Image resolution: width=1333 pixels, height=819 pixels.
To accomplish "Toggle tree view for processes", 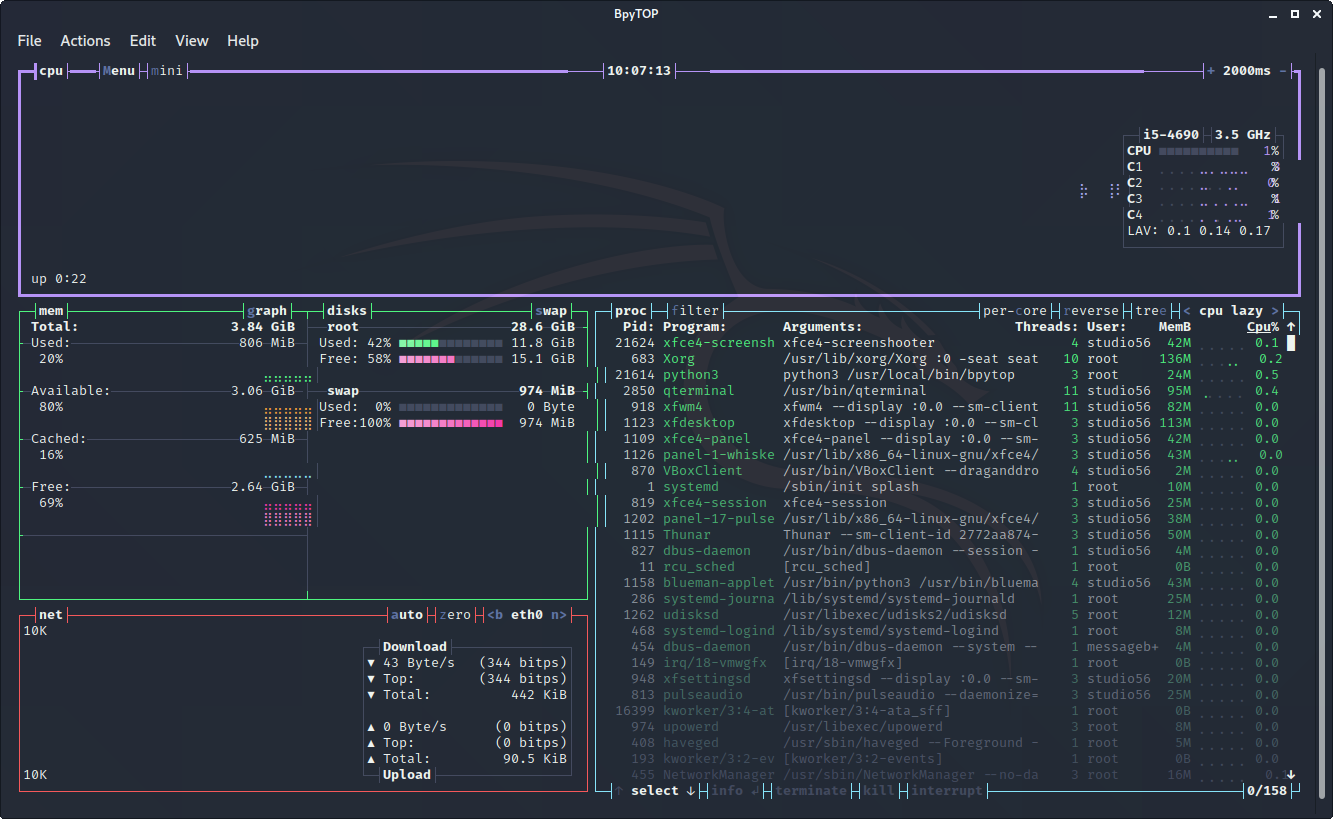I will [1150, 311].
